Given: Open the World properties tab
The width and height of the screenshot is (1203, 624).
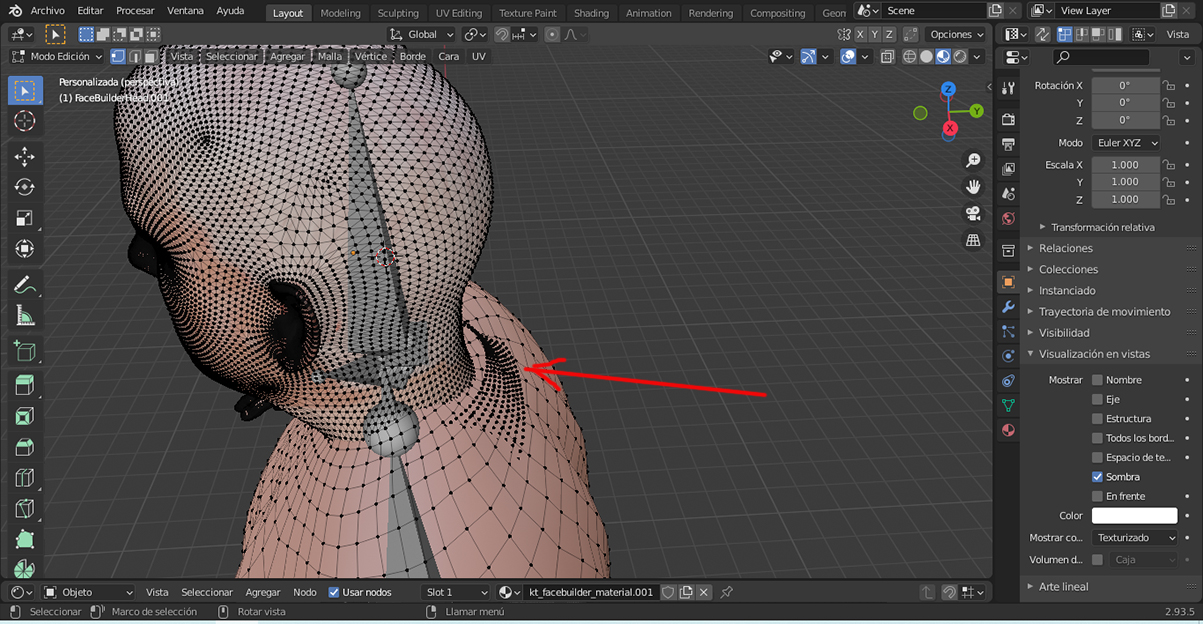Looking at the screenshot, I should click(1008, 219).
